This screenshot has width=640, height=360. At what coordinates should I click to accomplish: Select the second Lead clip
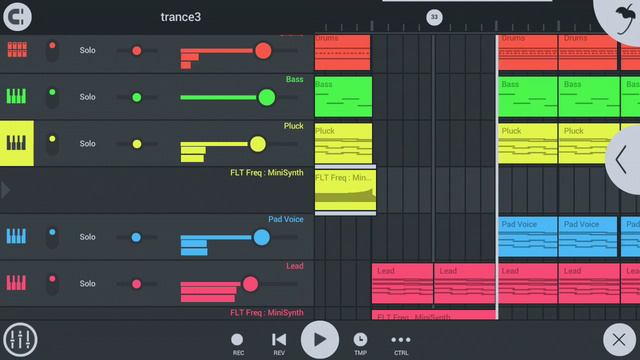click(465, 283)
